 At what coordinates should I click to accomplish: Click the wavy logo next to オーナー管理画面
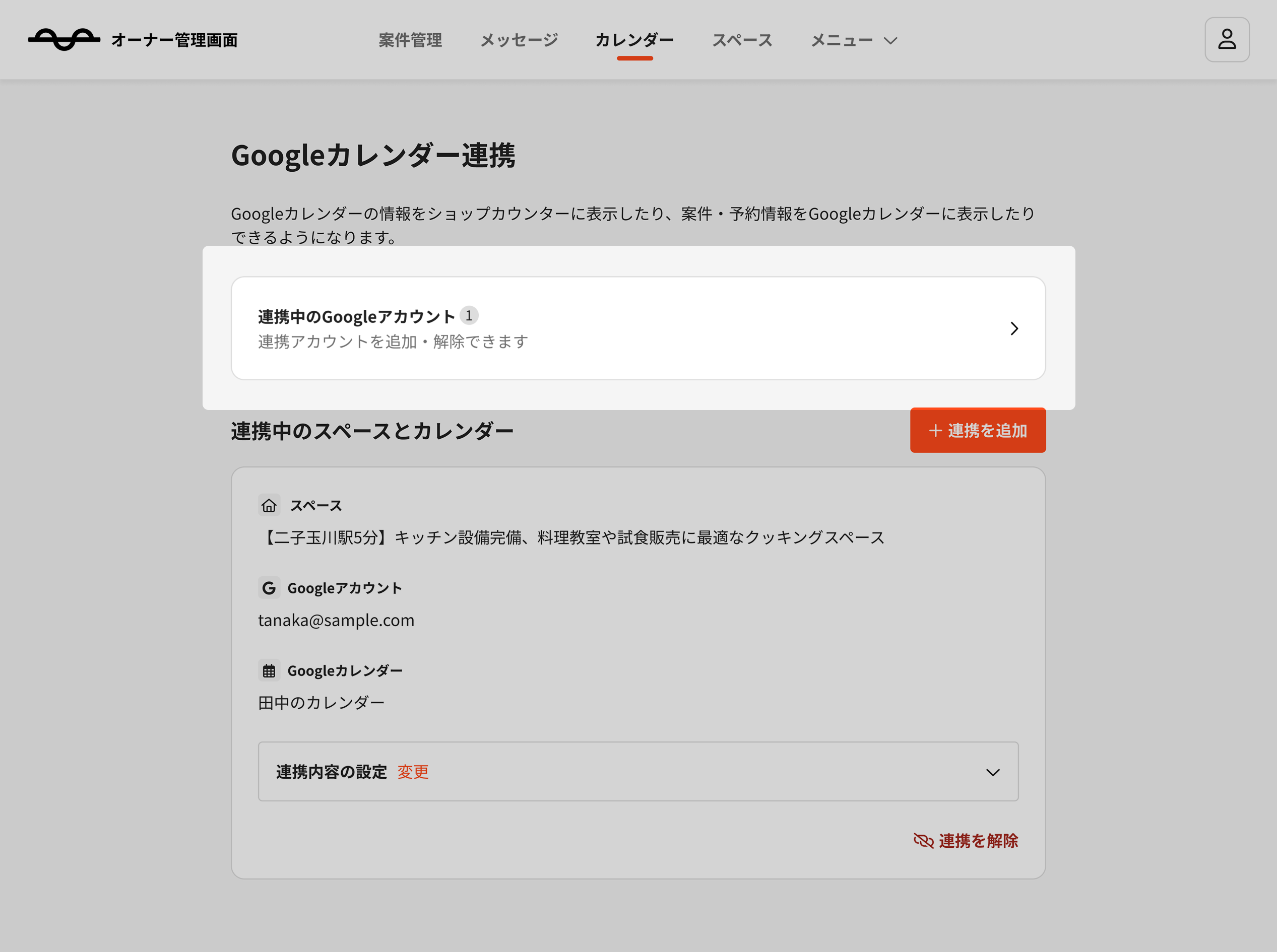(x=65, y=39)
